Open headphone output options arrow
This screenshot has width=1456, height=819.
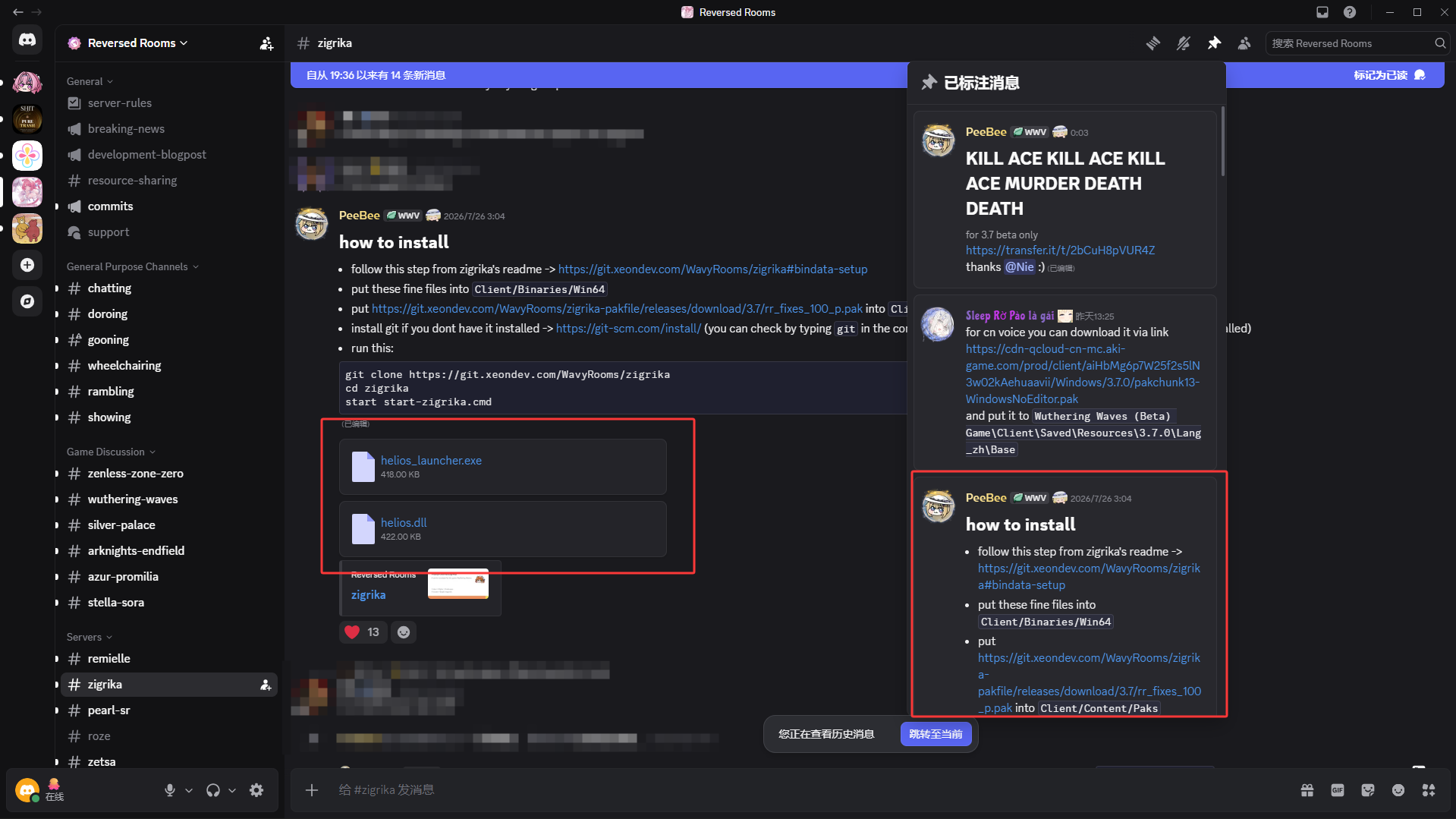point(232,790)
